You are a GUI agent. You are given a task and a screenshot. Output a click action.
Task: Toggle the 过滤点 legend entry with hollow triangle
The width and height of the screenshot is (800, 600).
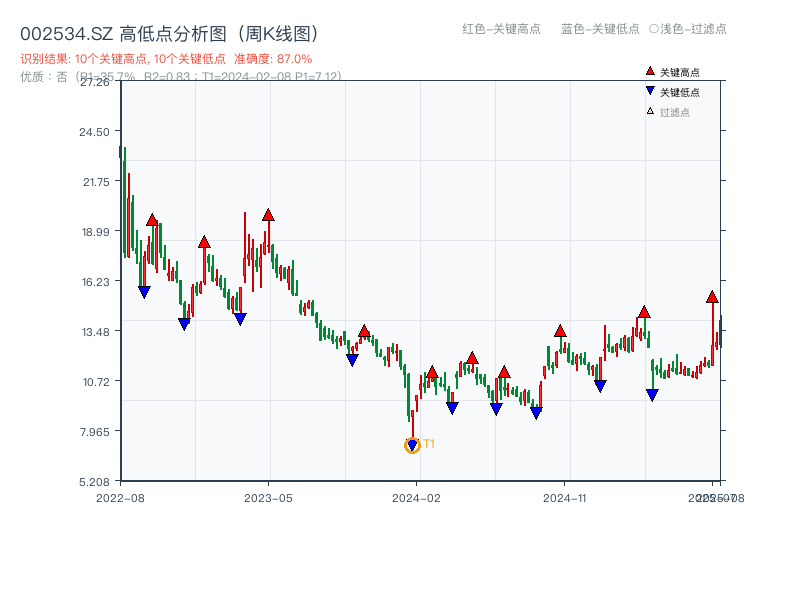pos(668,112)
